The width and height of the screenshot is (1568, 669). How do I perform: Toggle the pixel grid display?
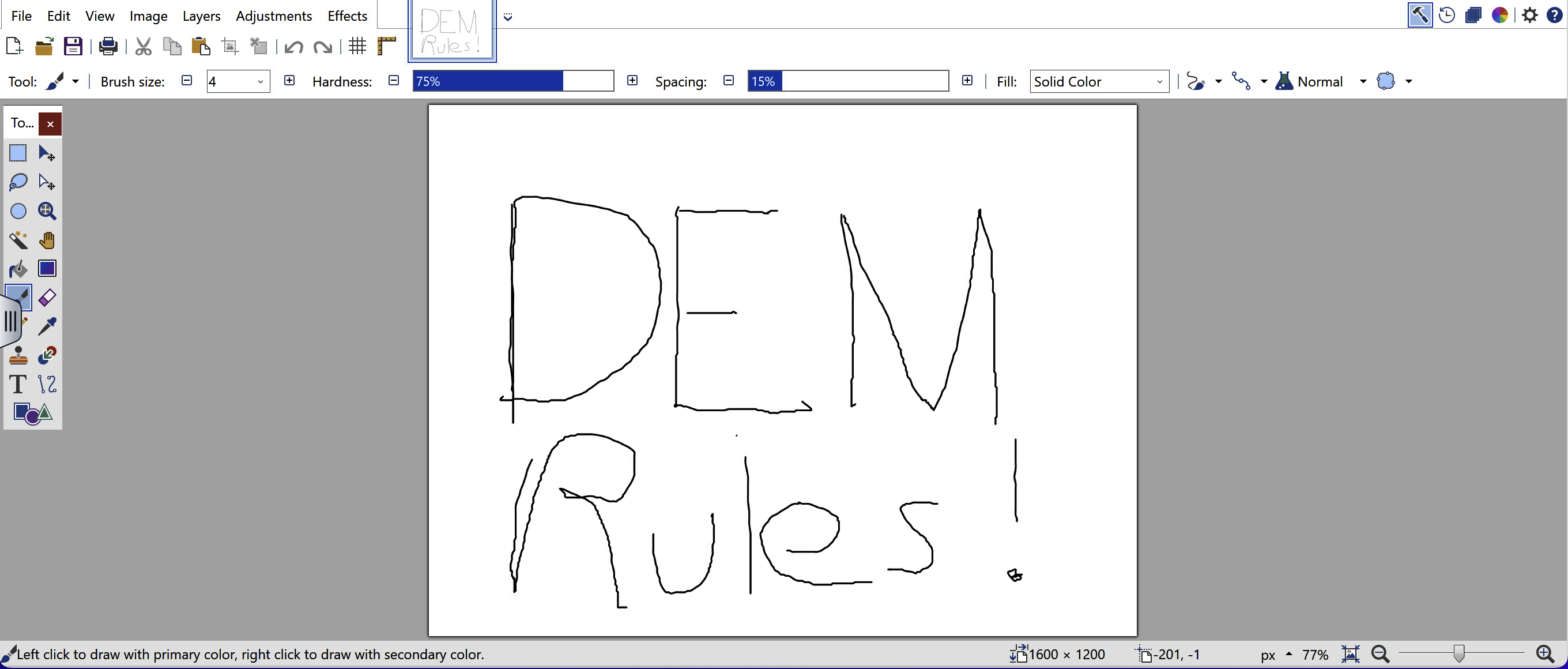click(357, 46)
